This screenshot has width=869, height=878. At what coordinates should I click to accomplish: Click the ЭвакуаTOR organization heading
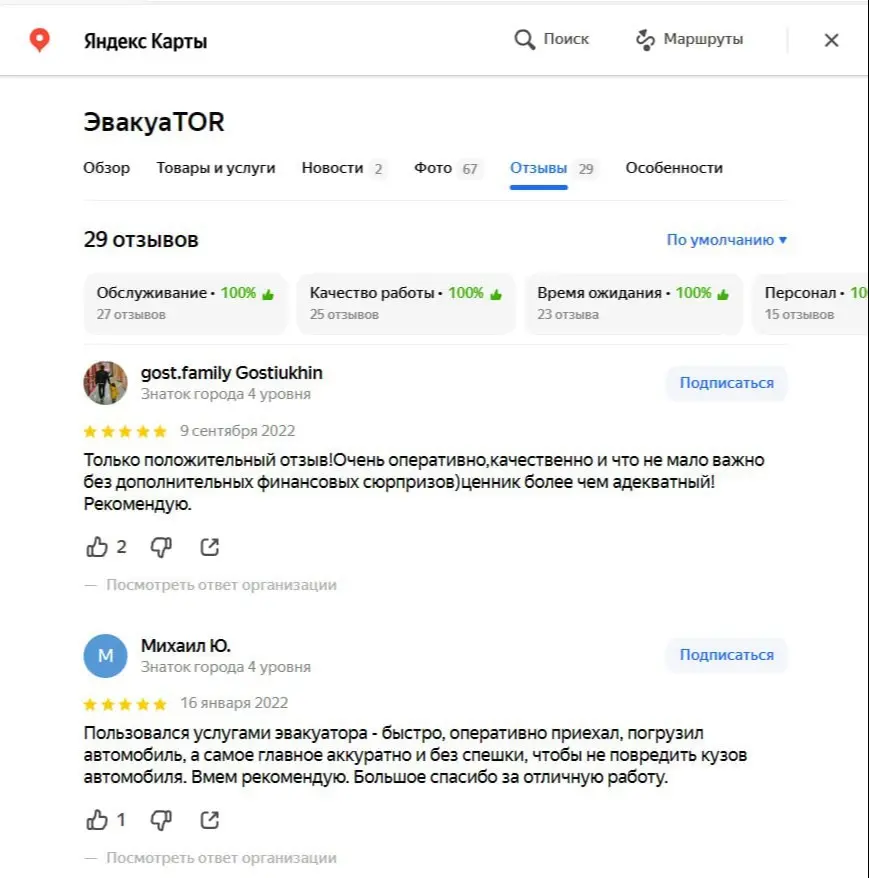tap(154, 122)
